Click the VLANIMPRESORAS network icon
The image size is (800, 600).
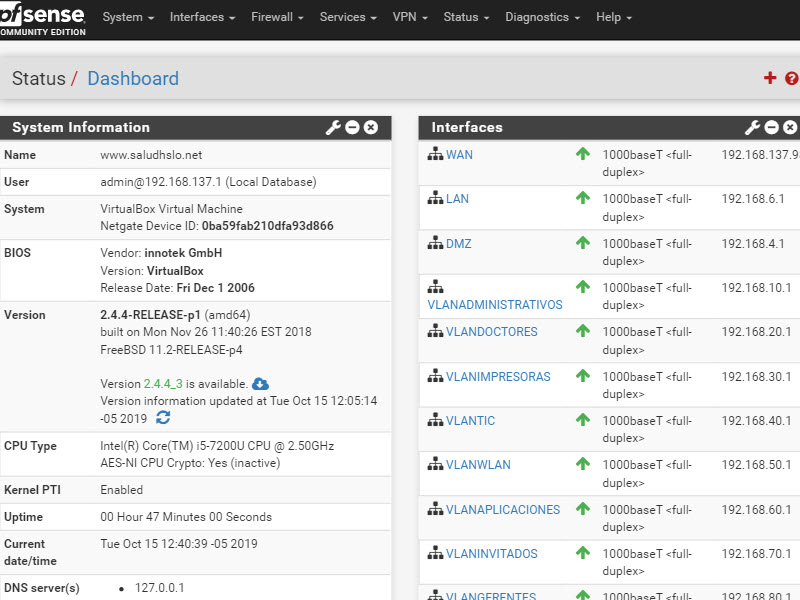(435, 376)
